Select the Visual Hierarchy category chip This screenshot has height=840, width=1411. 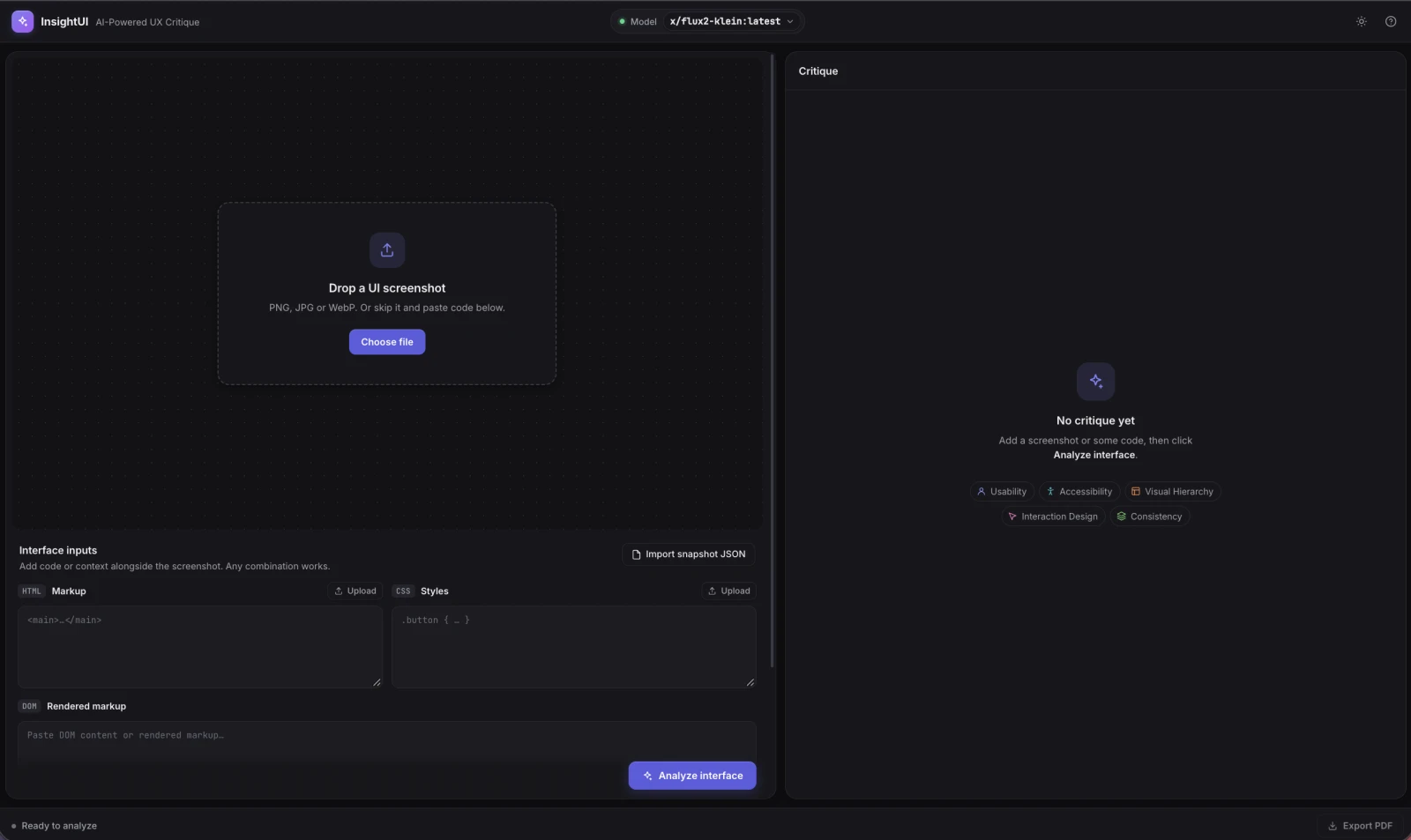[1172, 492]
